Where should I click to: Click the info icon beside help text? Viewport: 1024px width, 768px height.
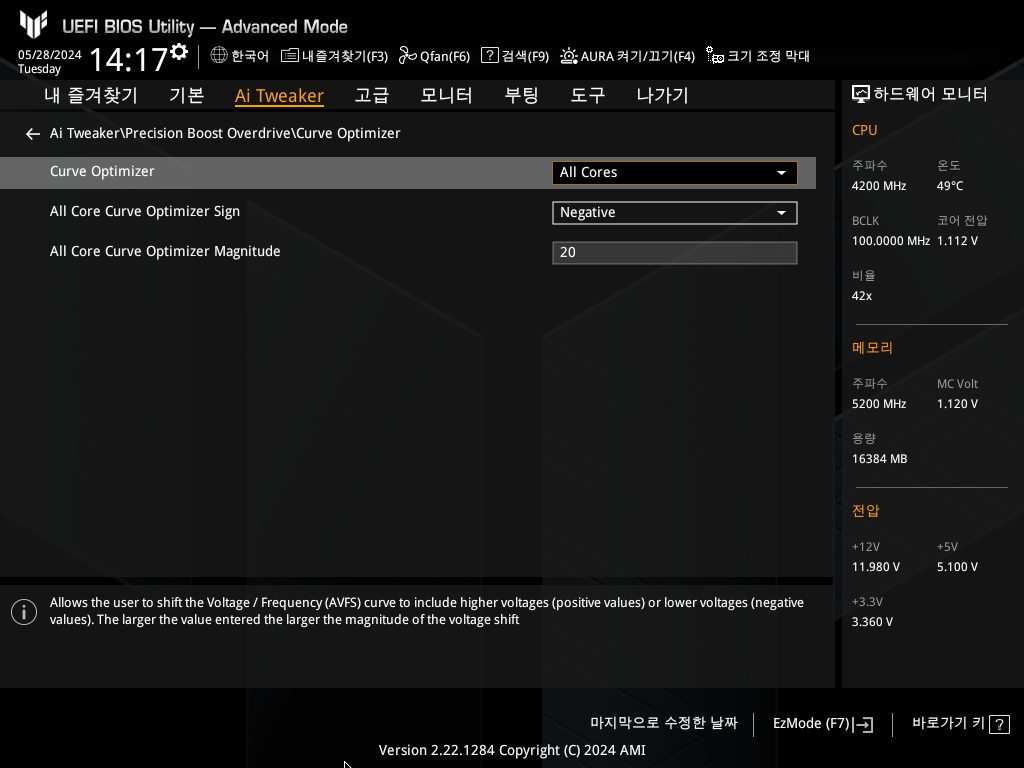tap(24, 612)
